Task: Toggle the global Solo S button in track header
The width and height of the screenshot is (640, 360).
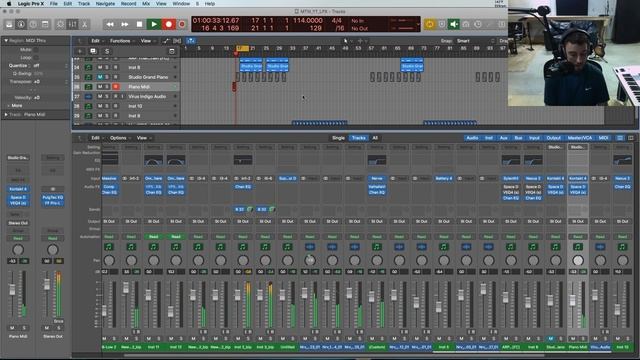Action: [107, 51]
